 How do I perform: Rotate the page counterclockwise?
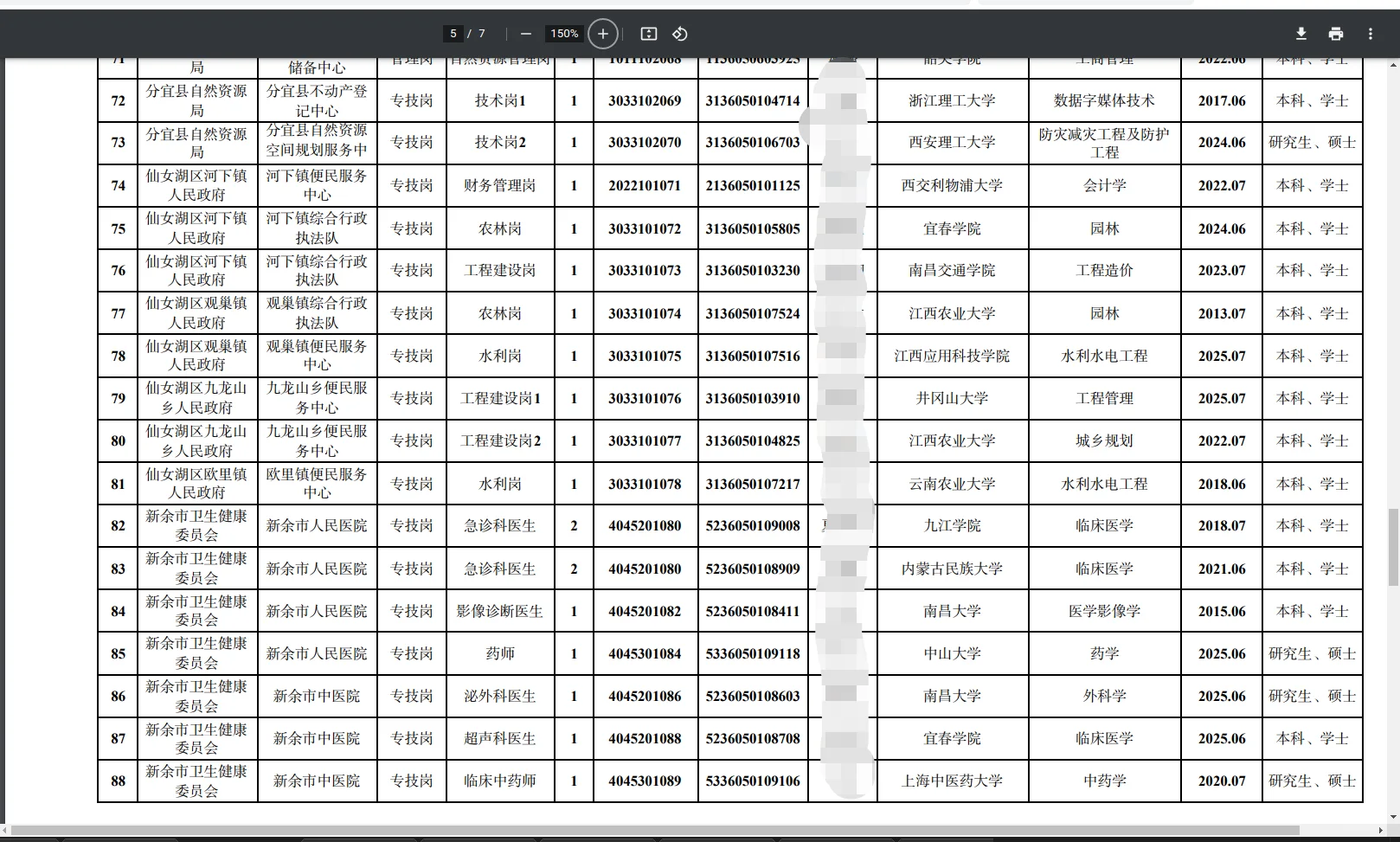click(679, 33)
